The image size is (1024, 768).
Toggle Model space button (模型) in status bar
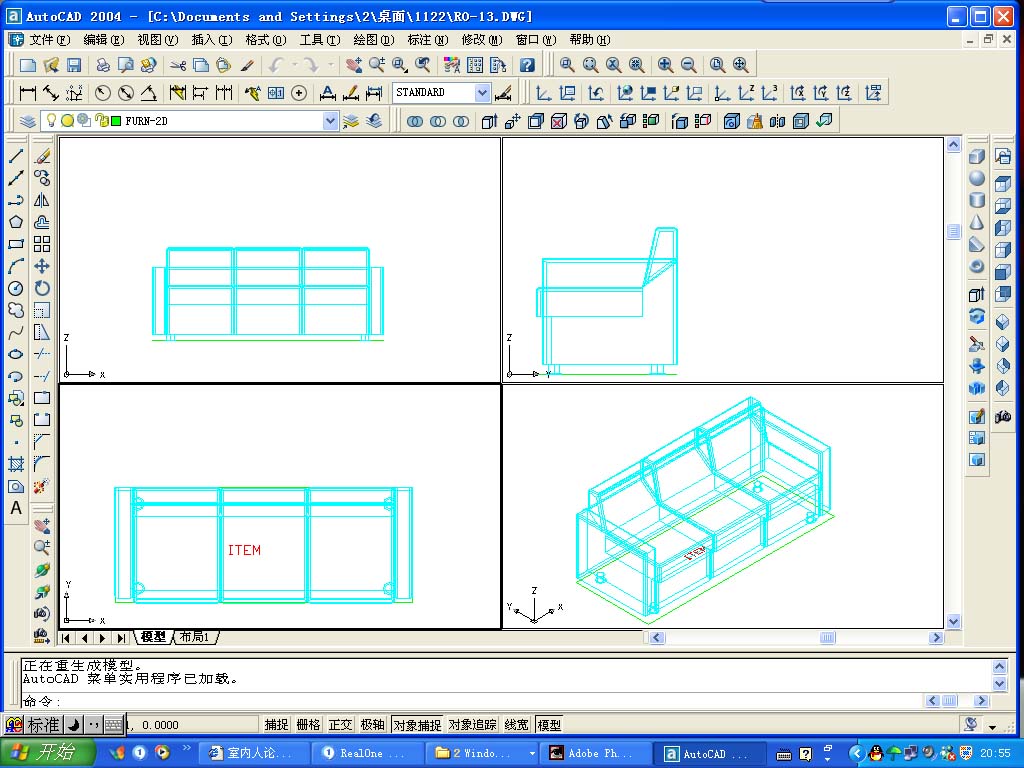[549, 725]
